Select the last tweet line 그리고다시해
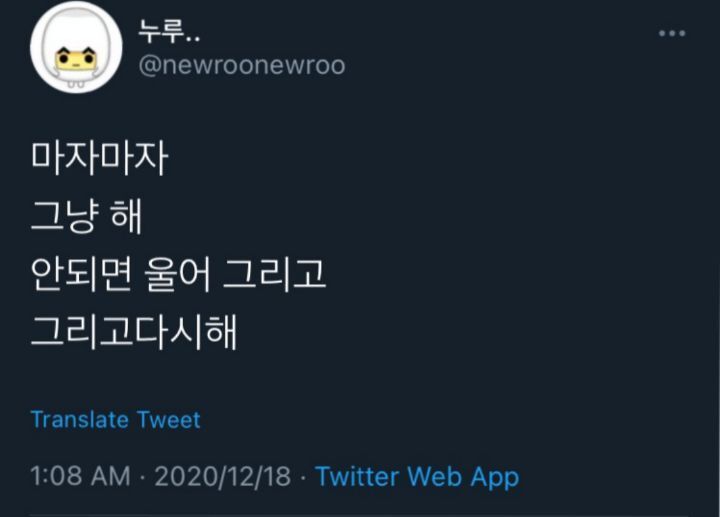 pos(134,332)
